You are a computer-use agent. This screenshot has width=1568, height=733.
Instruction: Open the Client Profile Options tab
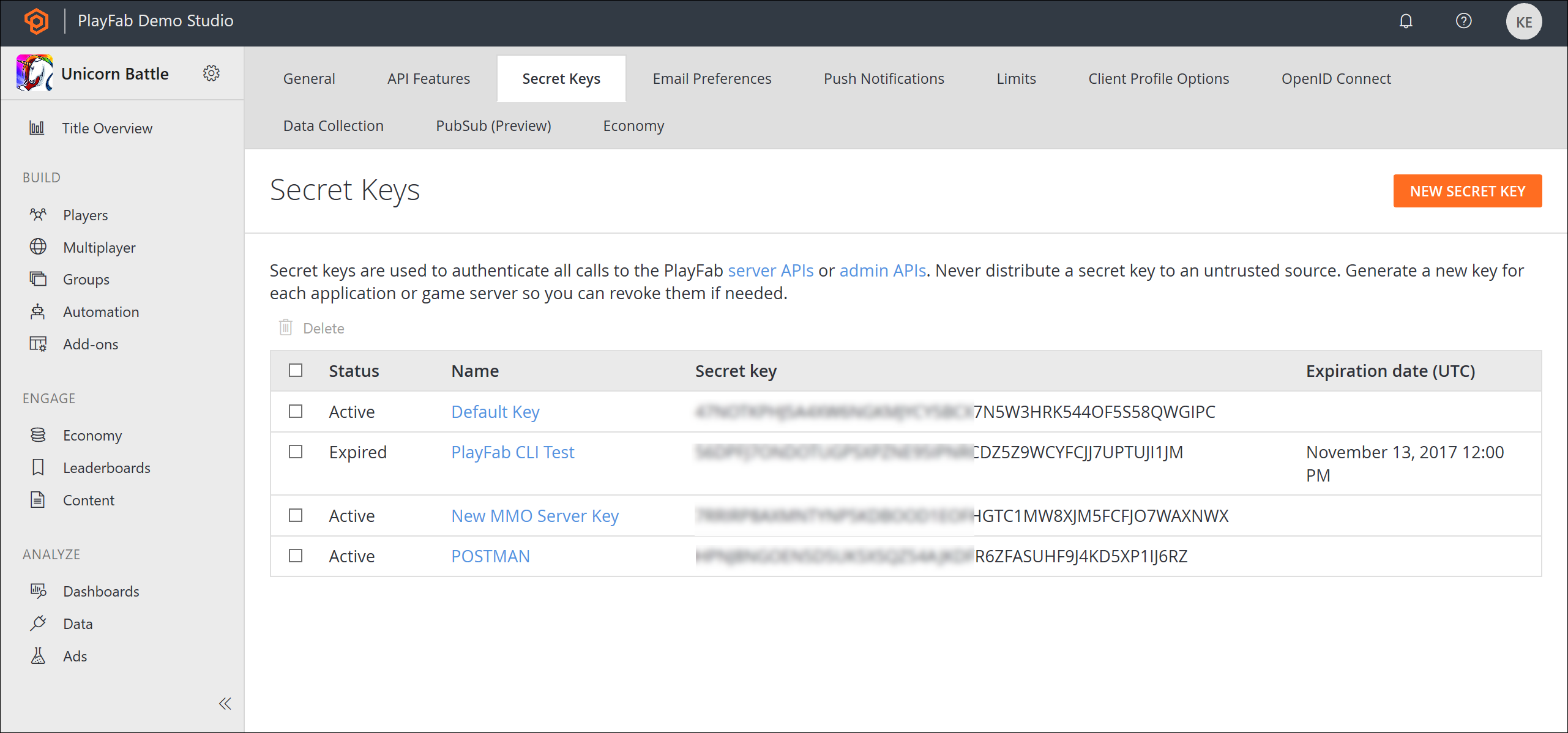(x=1159, y=79)
